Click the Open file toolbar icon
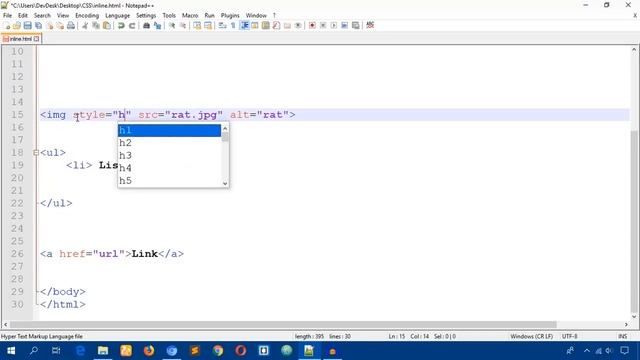Viewport: 640px width, 360px height. tap(17, 26)
